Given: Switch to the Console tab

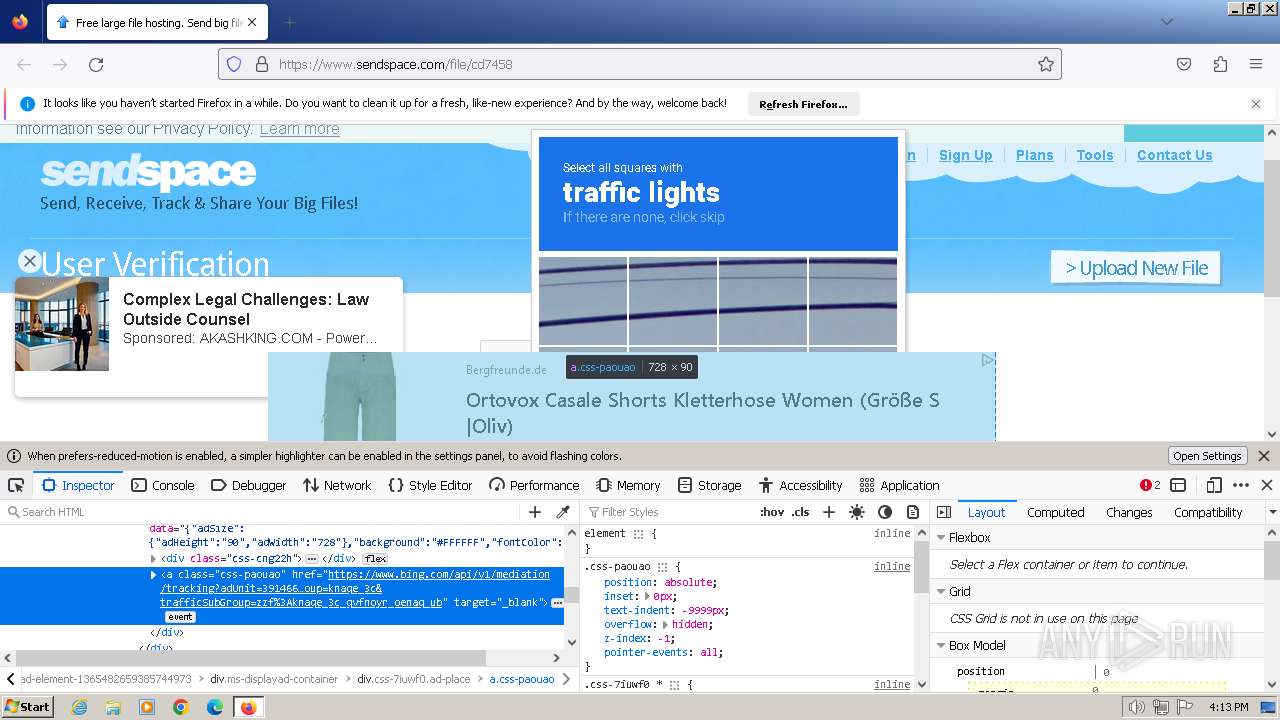Looking at the screenshot, I should [163, 485].
